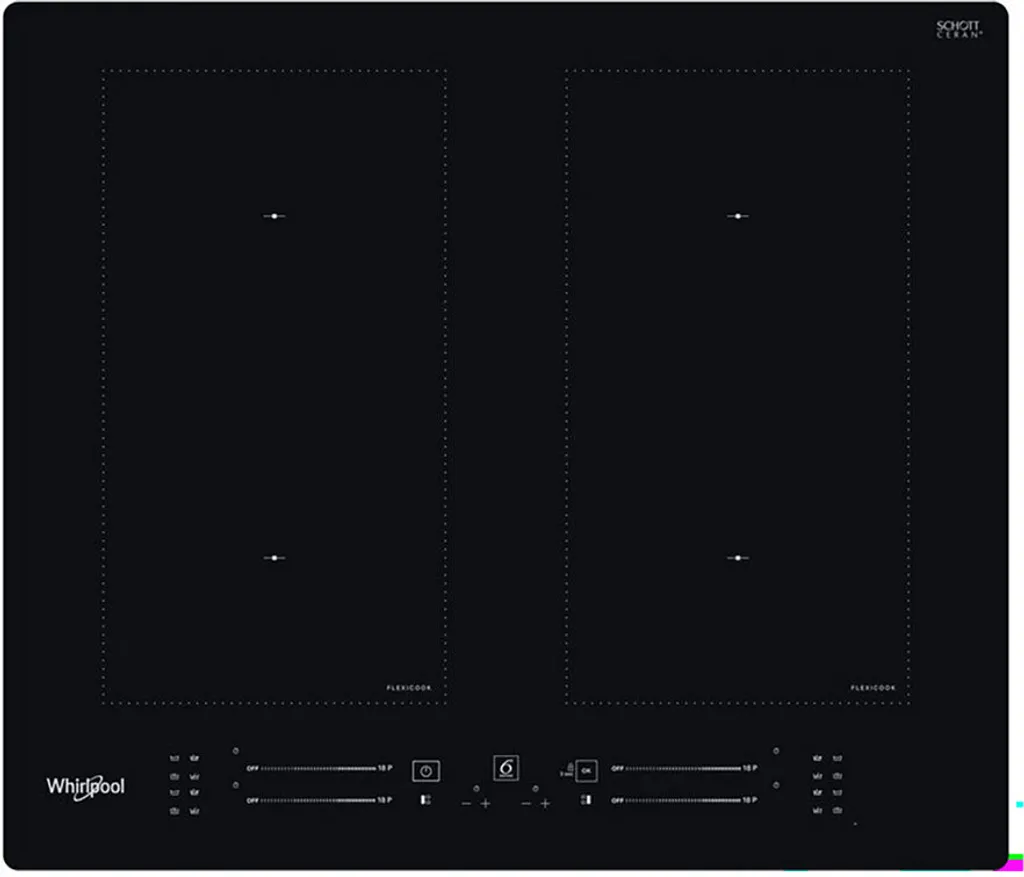Image resolution: width=1024 pixels, height=877 pixels.
Task: Tap the FlexiCook icon below the OK button
Action: point(586,799)
